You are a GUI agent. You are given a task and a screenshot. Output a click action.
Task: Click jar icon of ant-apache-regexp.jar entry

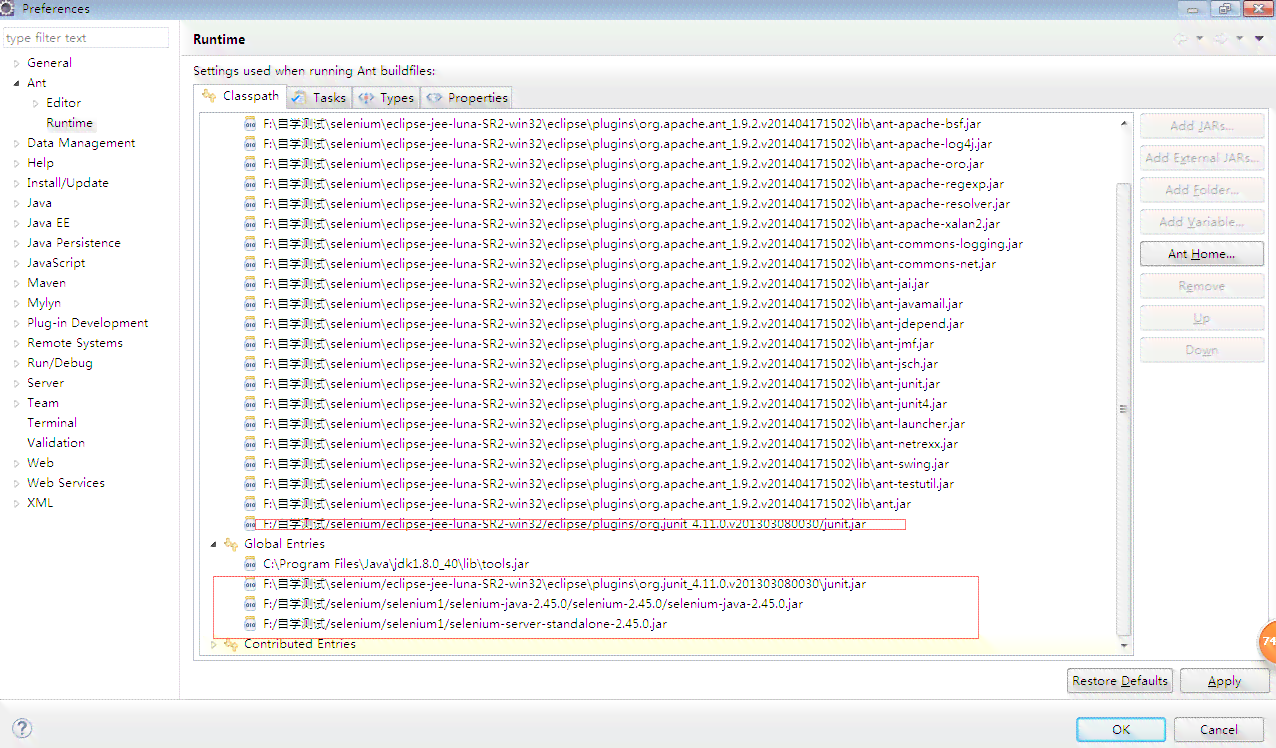click(x=250, y=184)
